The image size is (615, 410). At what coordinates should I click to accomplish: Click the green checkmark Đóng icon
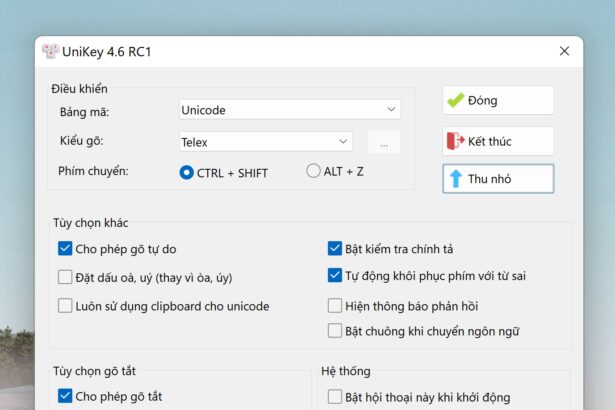click(x=455, y=100)
